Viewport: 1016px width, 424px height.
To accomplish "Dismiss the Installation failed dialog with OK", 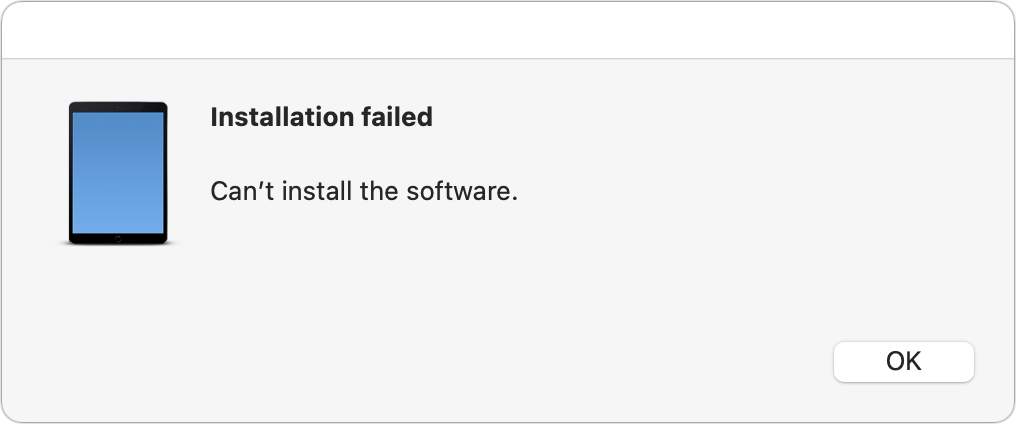I will [903, 361].
